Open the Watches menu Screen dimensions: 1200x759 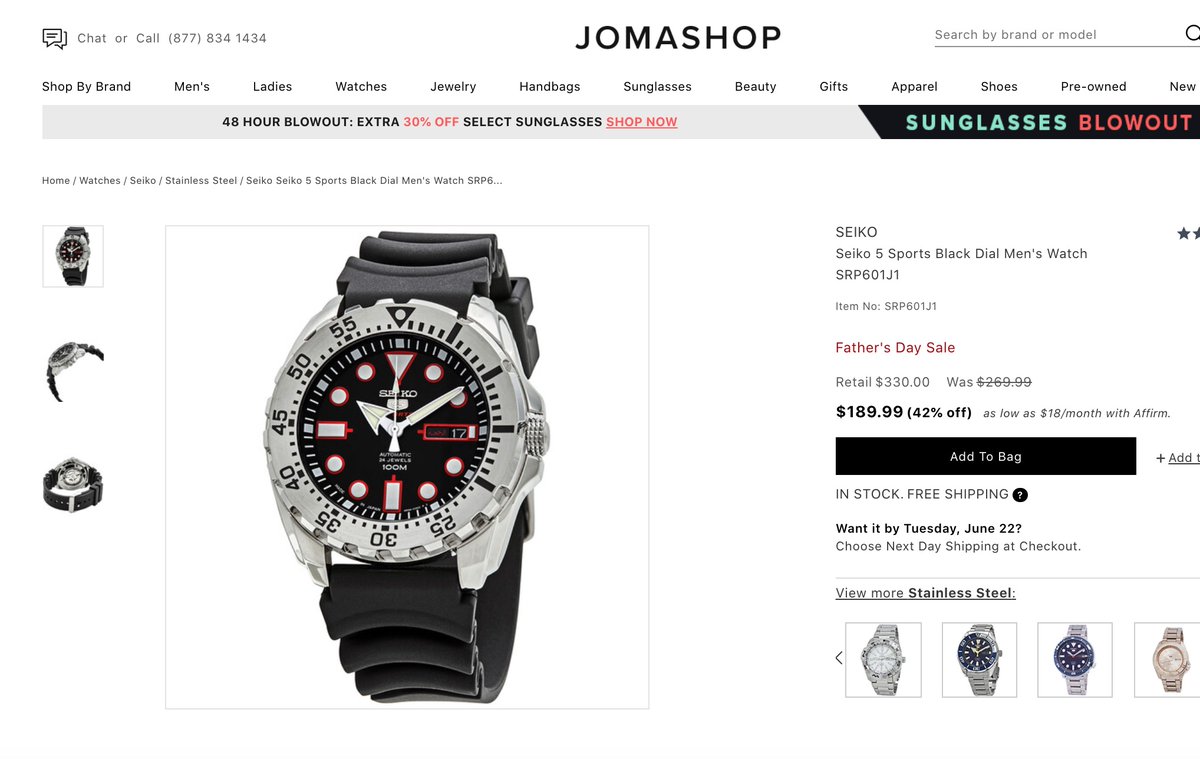pyautogui.click(x=361, y=87)
